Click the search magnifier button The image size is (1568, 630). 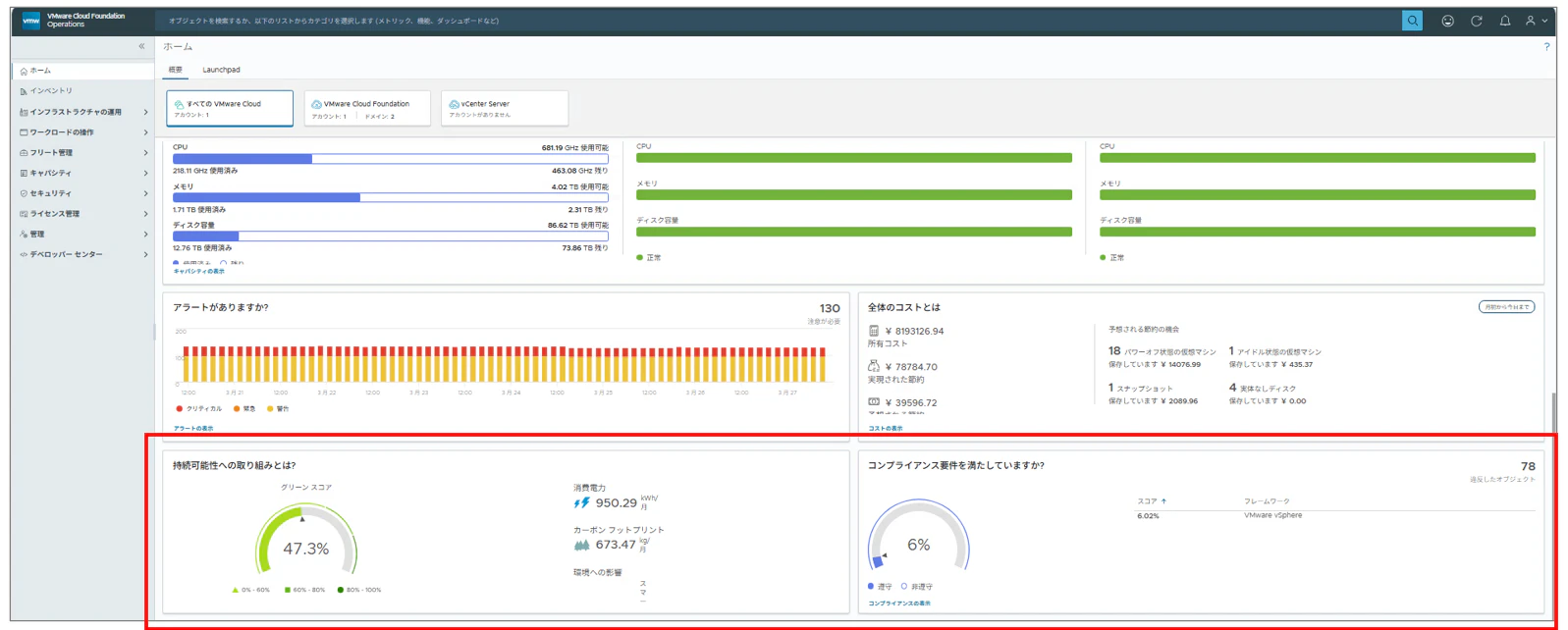(x=1412, y=21)
